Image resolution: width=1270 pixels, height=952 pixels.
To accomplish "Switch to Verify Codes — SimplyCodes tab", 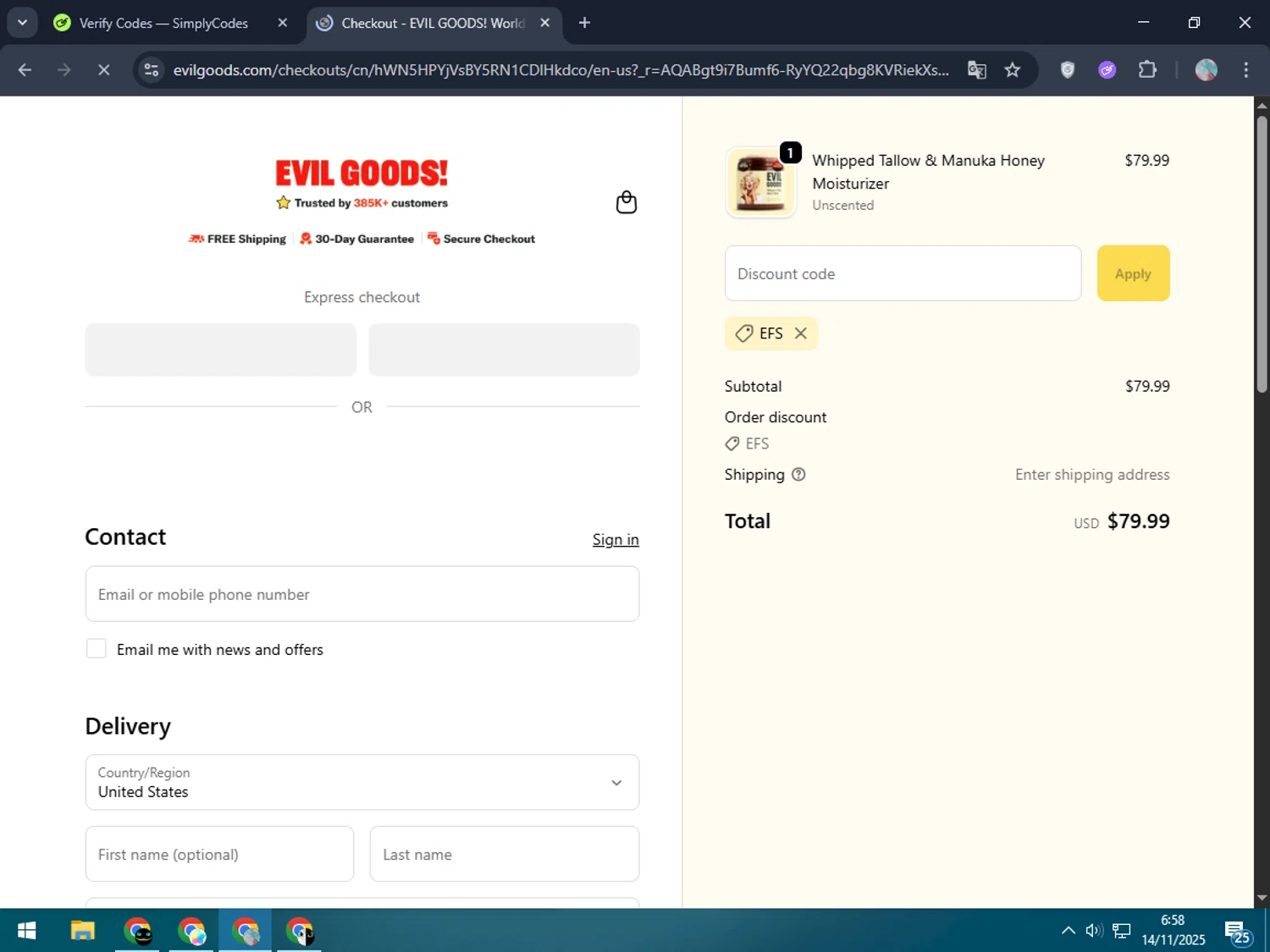I will point(163,23).
